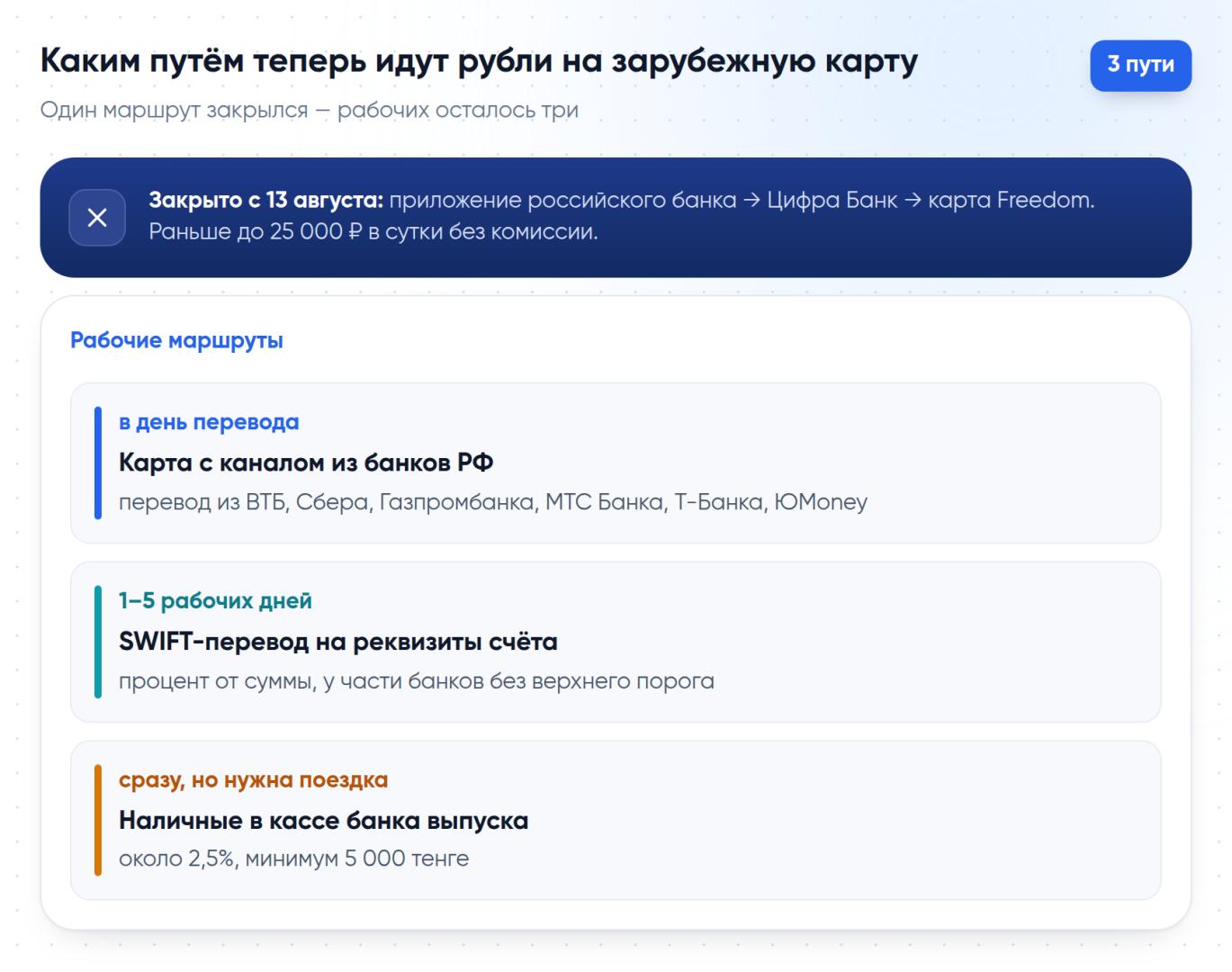This screenshot has height=972, width=1232.
Task: Click the list of banks starting "перевод из ВТБ"
Action: [x=493, y=502]
